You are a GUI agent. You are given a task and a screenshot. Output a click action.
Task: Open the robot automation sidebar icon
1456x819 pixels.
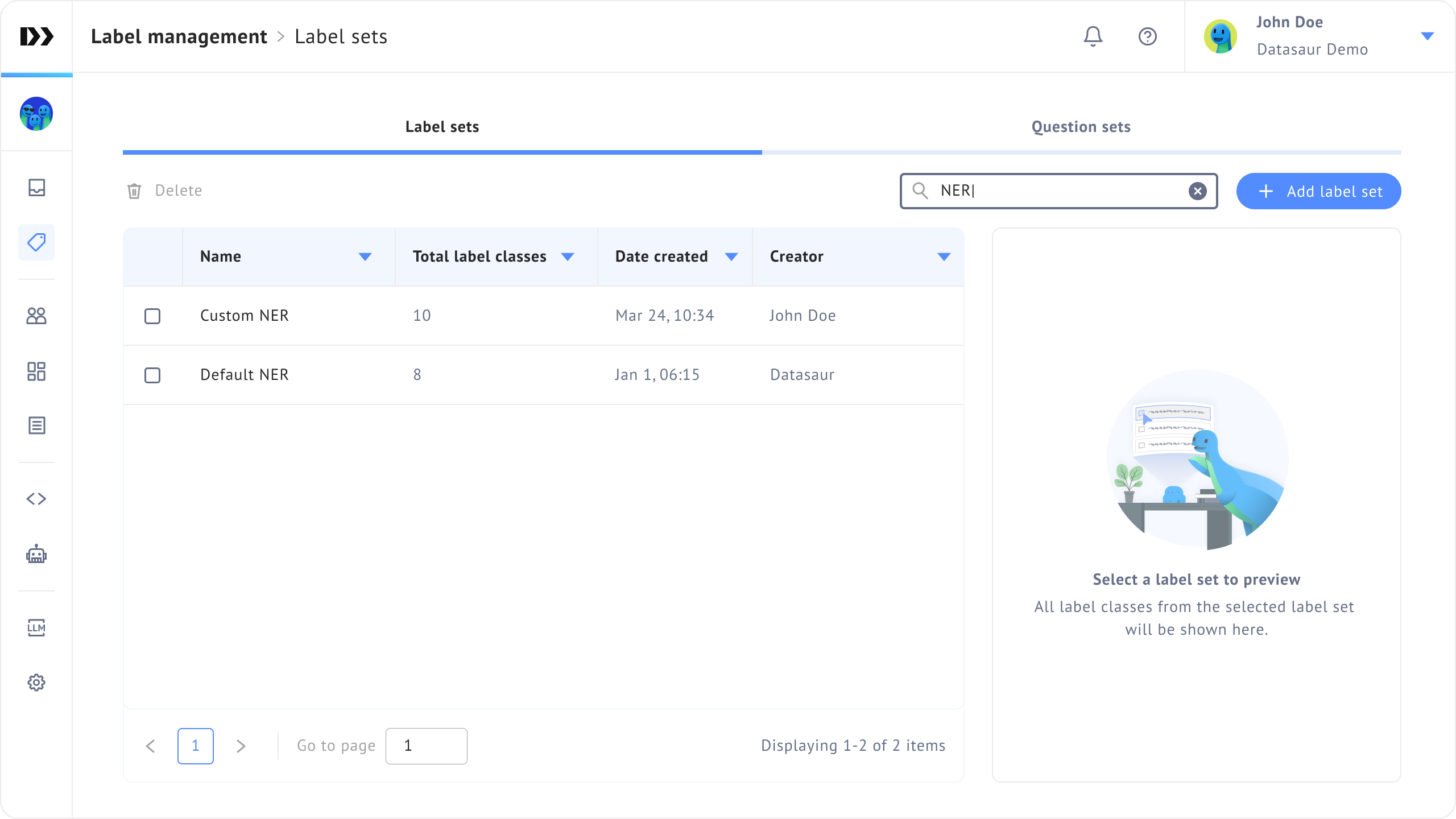(x=36, y=554)
